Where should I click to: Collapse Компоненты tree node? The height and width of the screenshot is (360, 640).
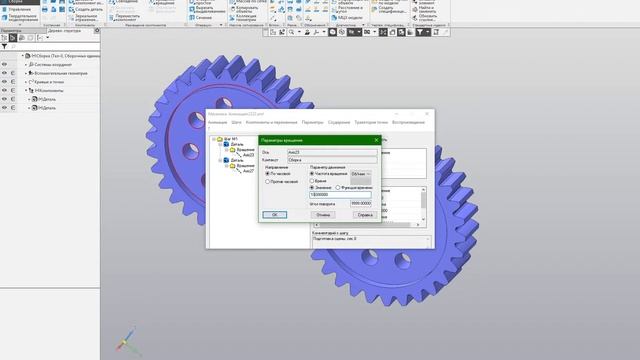26,90
